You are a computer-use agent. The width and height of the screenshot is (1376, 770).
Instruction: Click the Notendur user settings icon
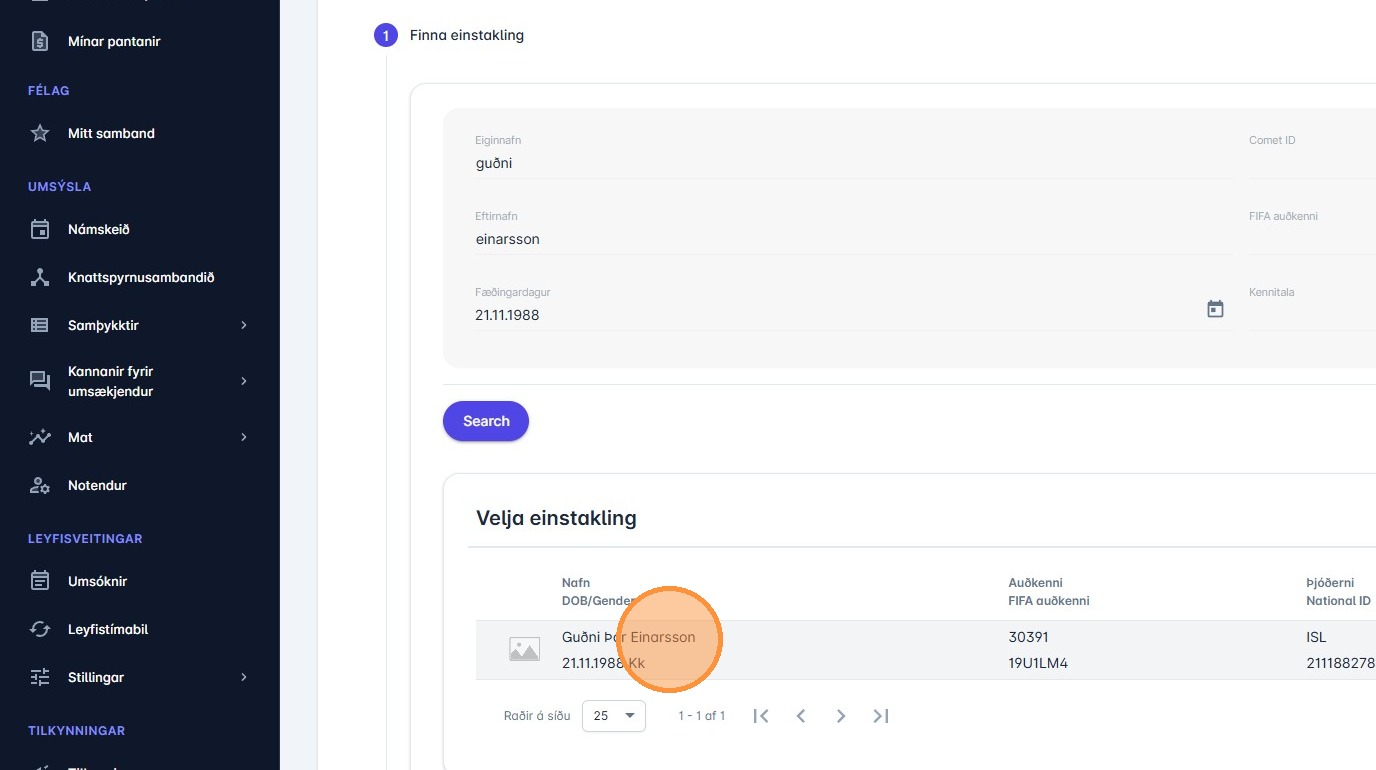pos(40,485)
